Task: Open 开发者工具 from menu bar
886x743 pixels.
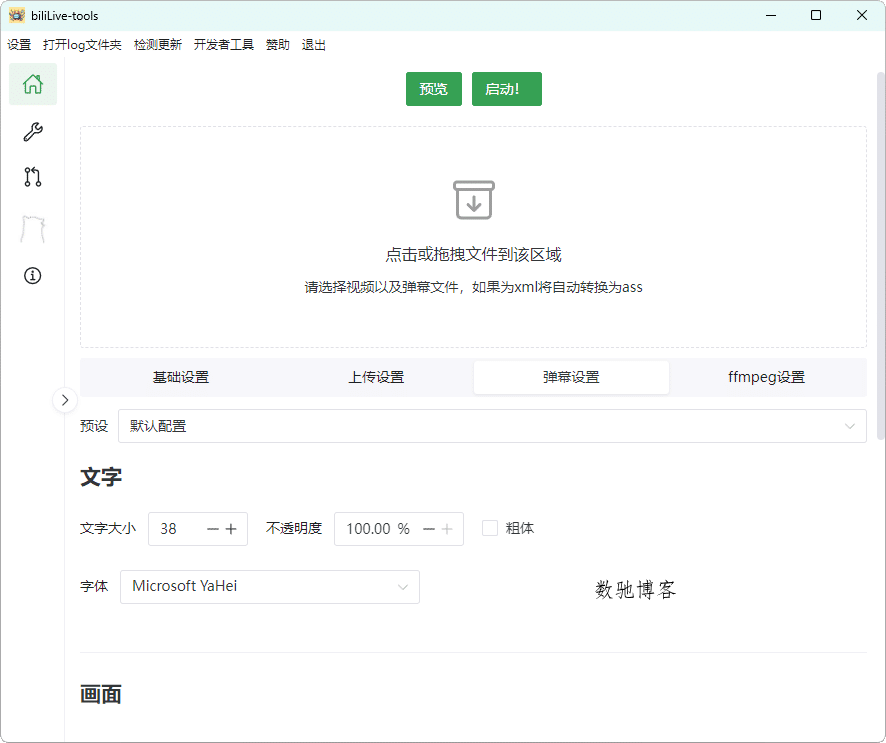Action: coord(224,45)
